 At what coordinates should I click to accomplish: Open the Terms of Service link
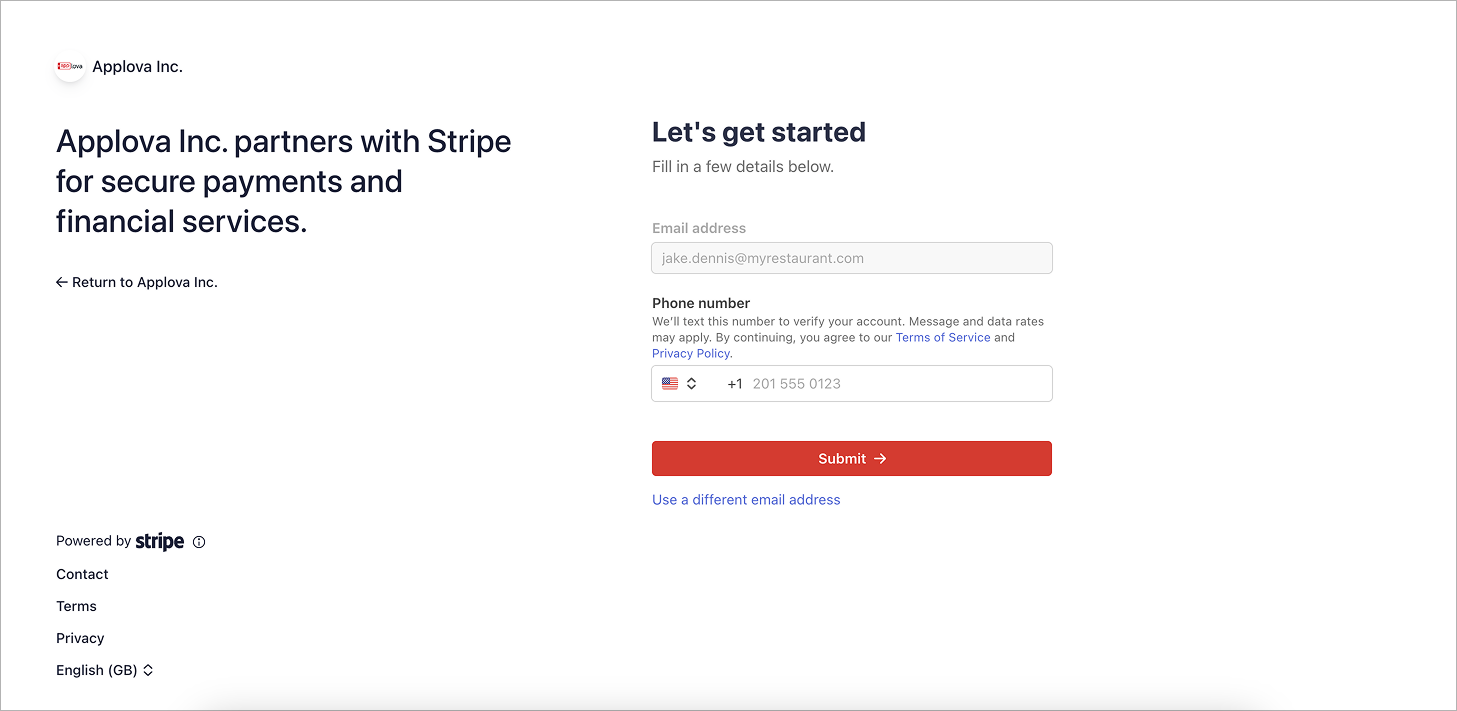(x=943, y=338)
